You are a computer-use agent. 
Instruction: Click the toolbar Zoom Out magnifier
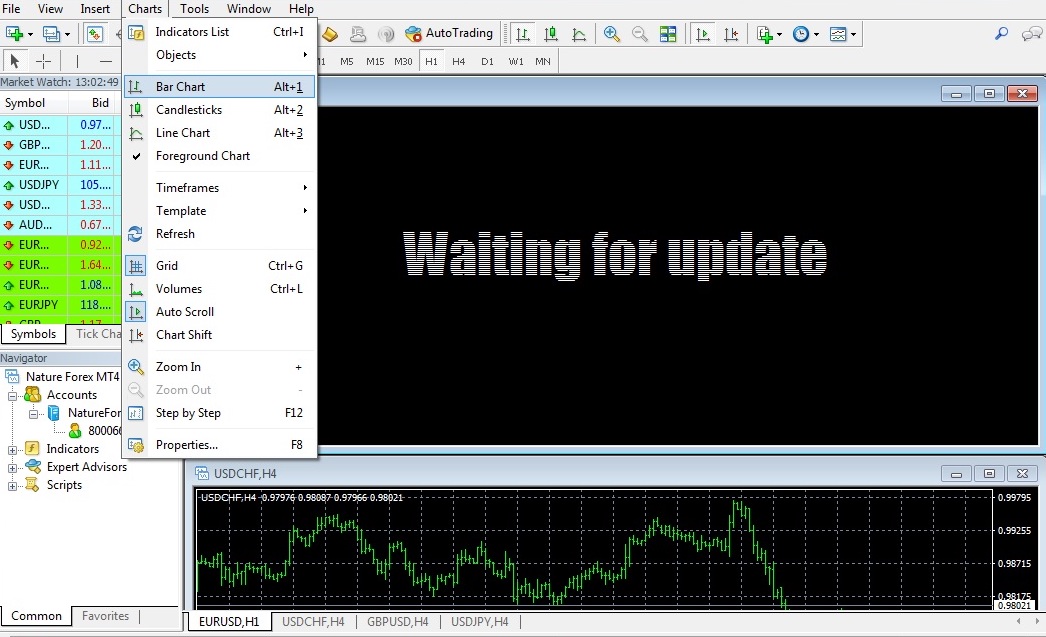click(639, 33)
